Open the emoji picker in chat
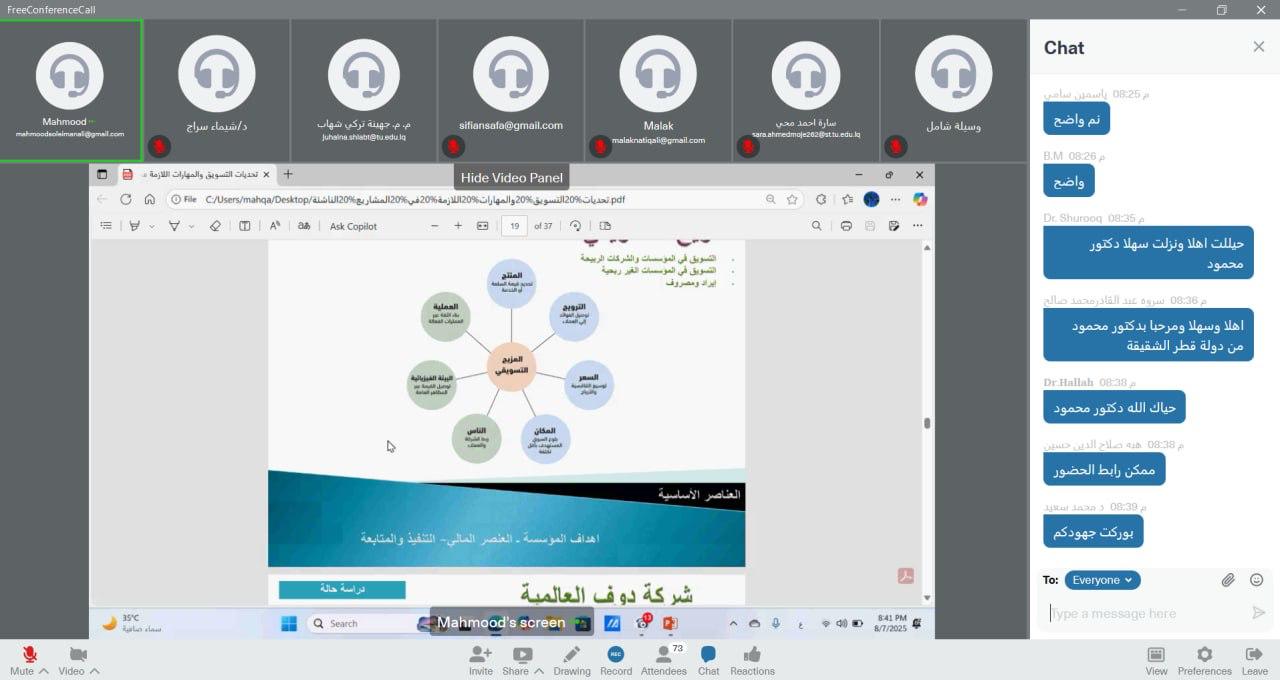The height and width of the screenshot is (680, 1280). [x=1257, y=580]
